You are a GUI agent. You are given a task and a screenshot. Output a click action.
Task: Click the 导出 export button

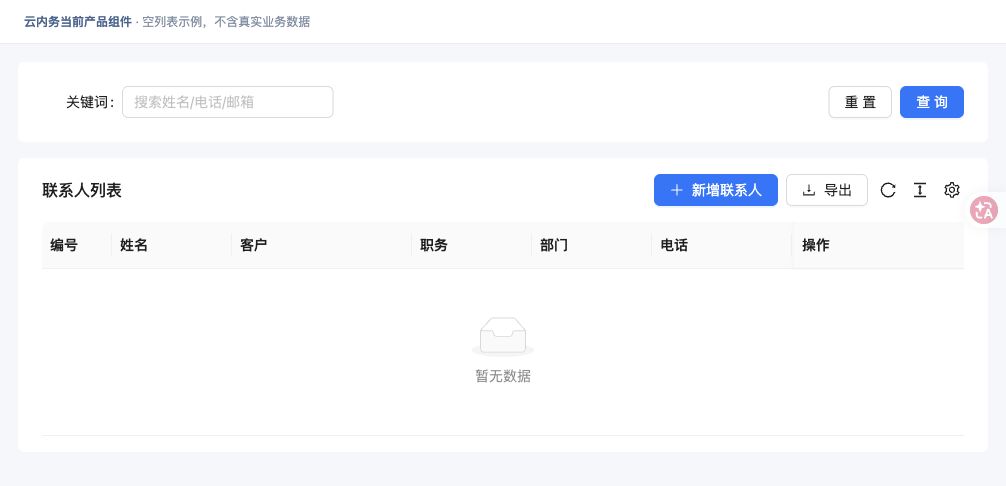[x=826, y=190]
